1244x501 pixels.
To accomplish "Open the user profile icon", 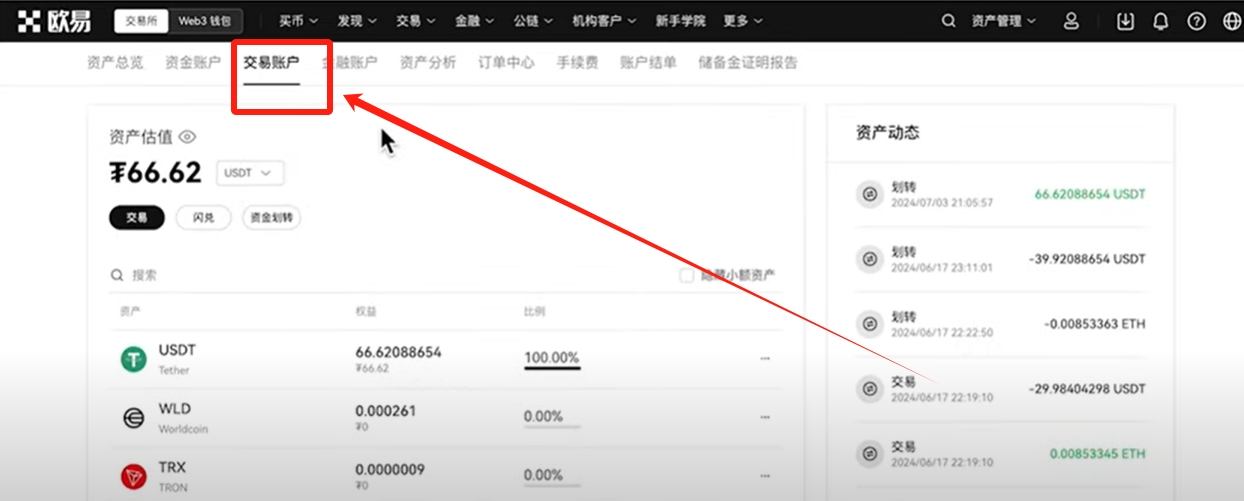I will click(x=1071, y=21).
